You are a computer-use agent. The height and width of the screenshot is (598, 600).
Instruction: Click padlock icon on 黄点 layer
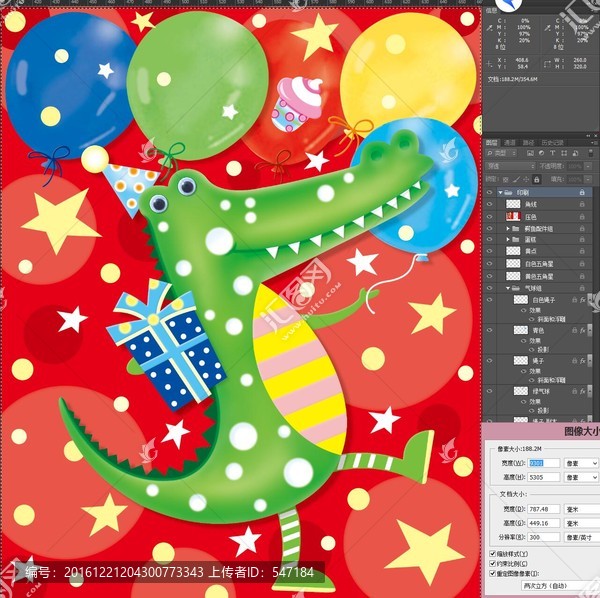coord(582,251)
